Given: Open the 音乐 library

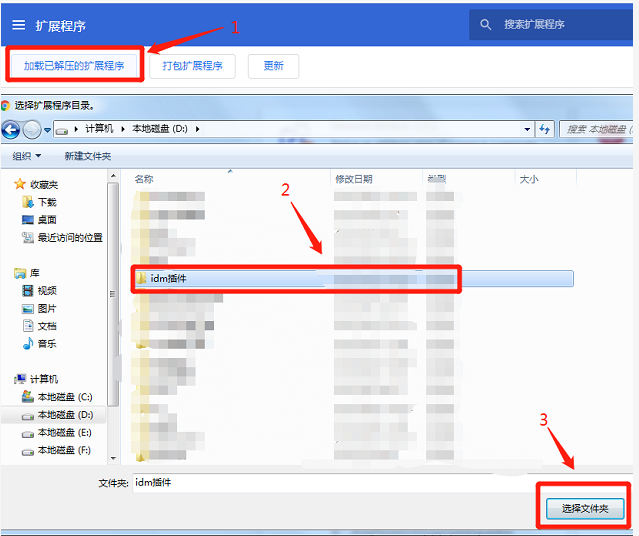Looking at the screenshot, I should (x=47, y=344).
